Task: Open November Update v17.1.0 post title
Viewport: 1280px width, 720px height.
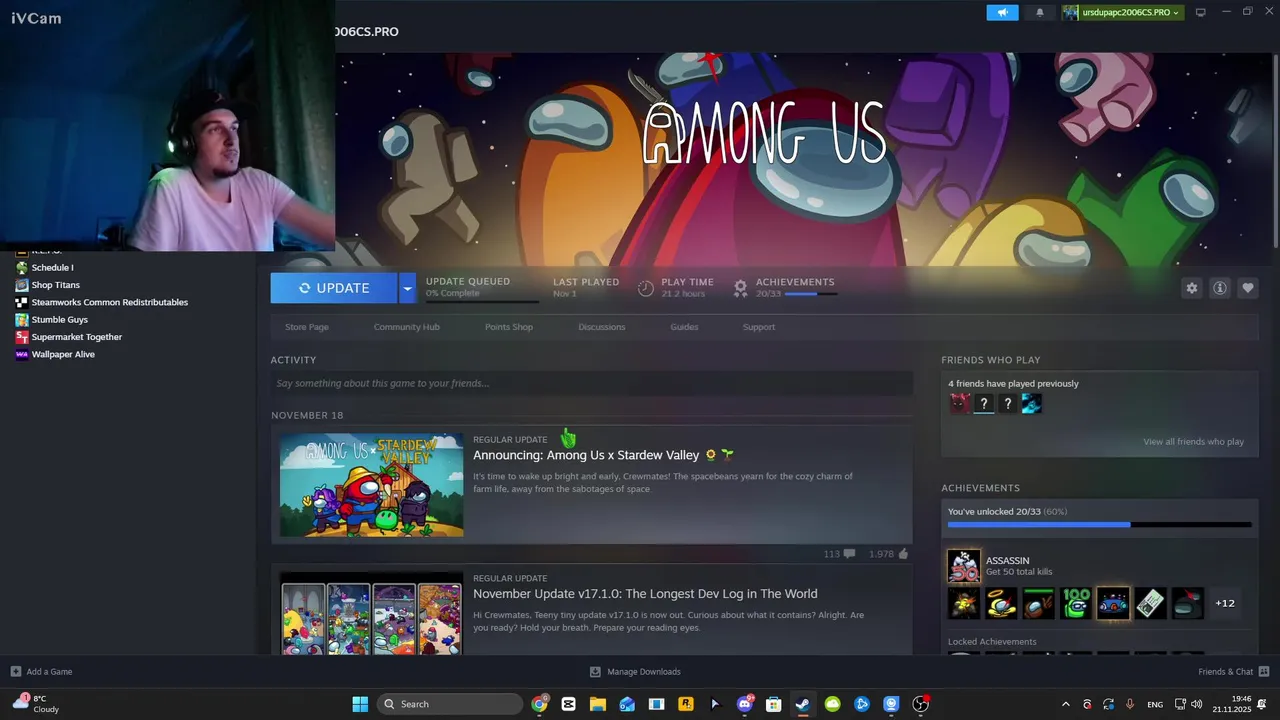Action: coord(645,594)
